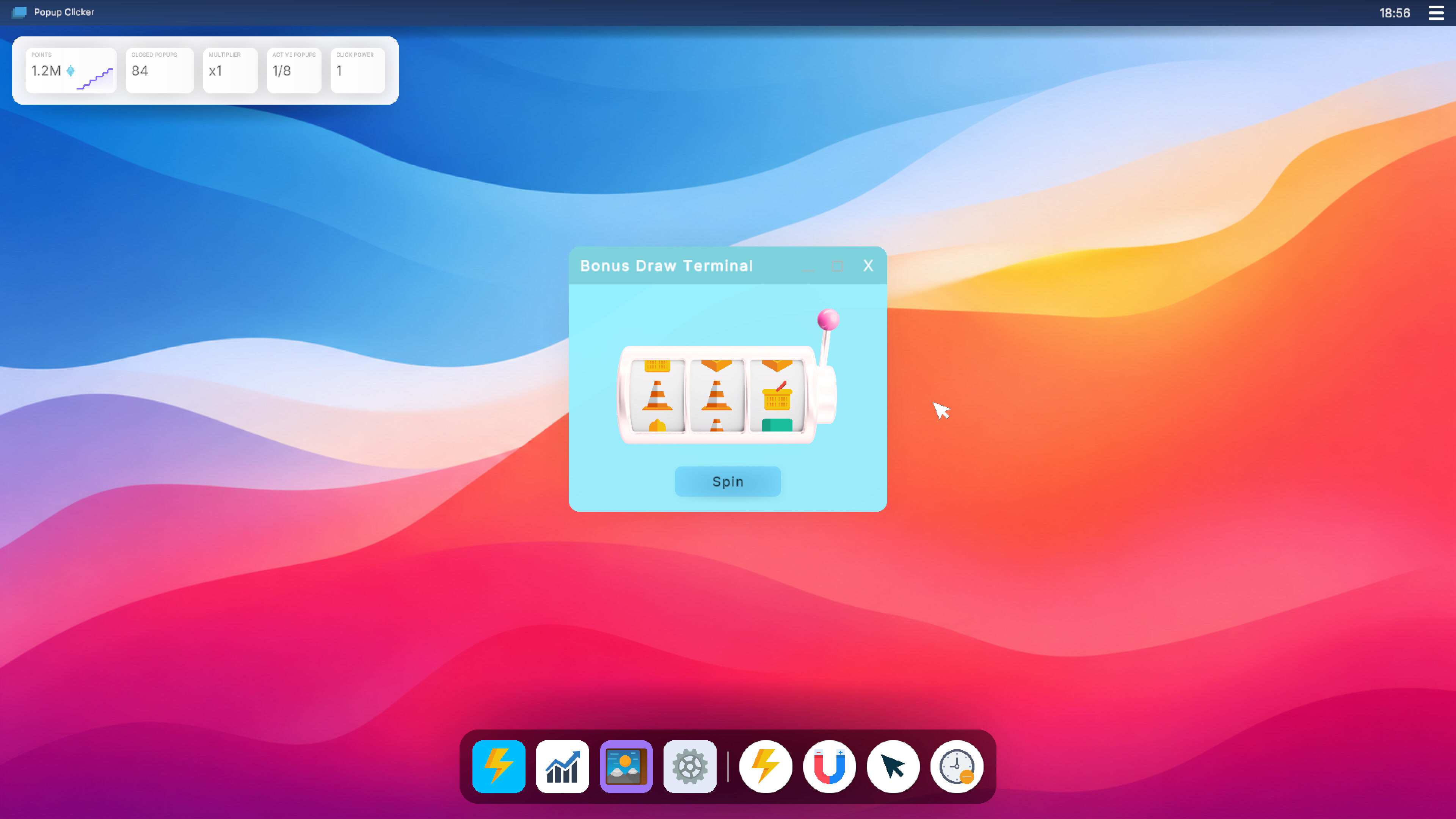Activate the magnet power-up icon
Viewport: 1456px width, 819px height.
pos(829,766)
